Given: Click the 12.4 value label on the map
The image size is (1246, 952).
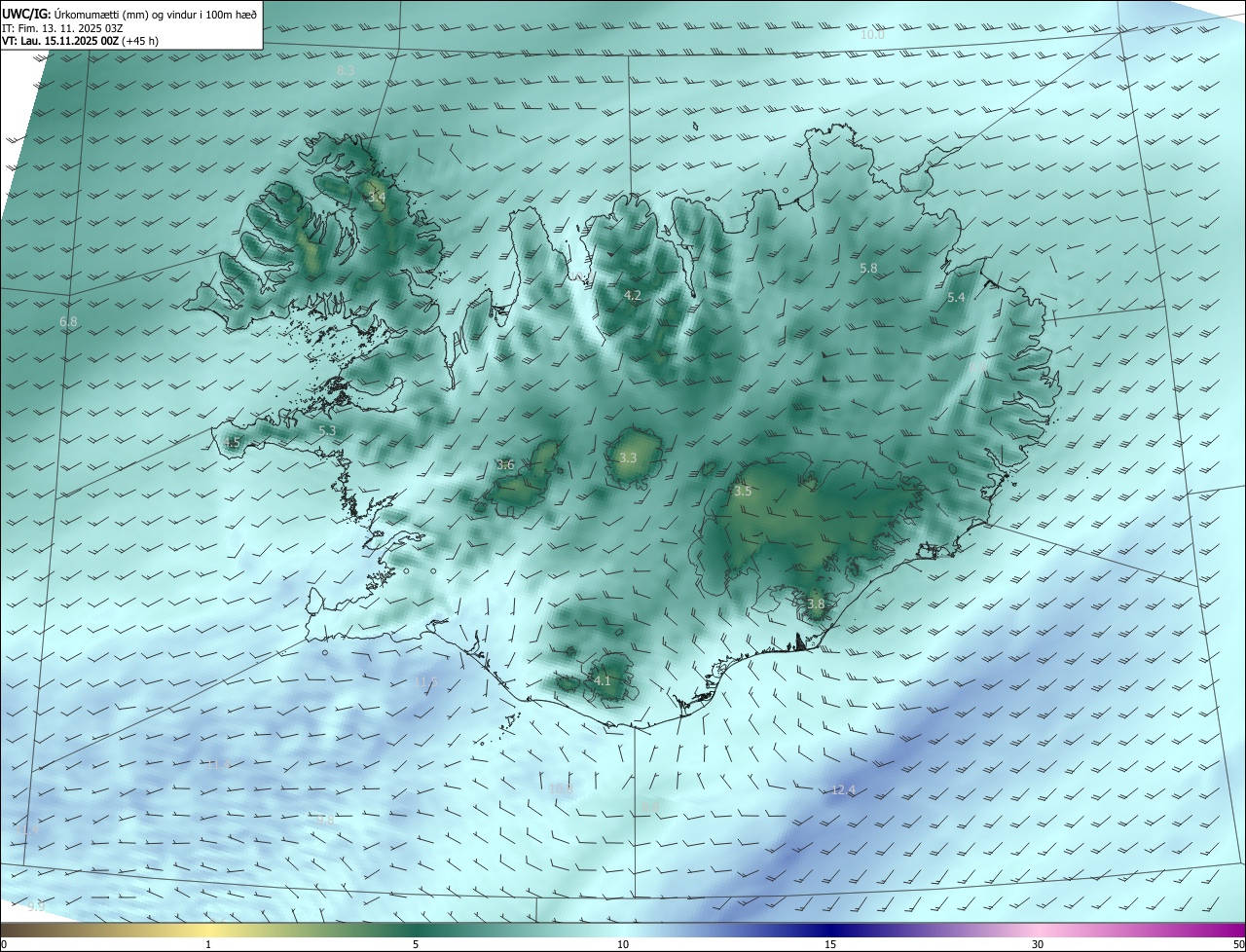Looking at the screenshot, I should point(843,790).
